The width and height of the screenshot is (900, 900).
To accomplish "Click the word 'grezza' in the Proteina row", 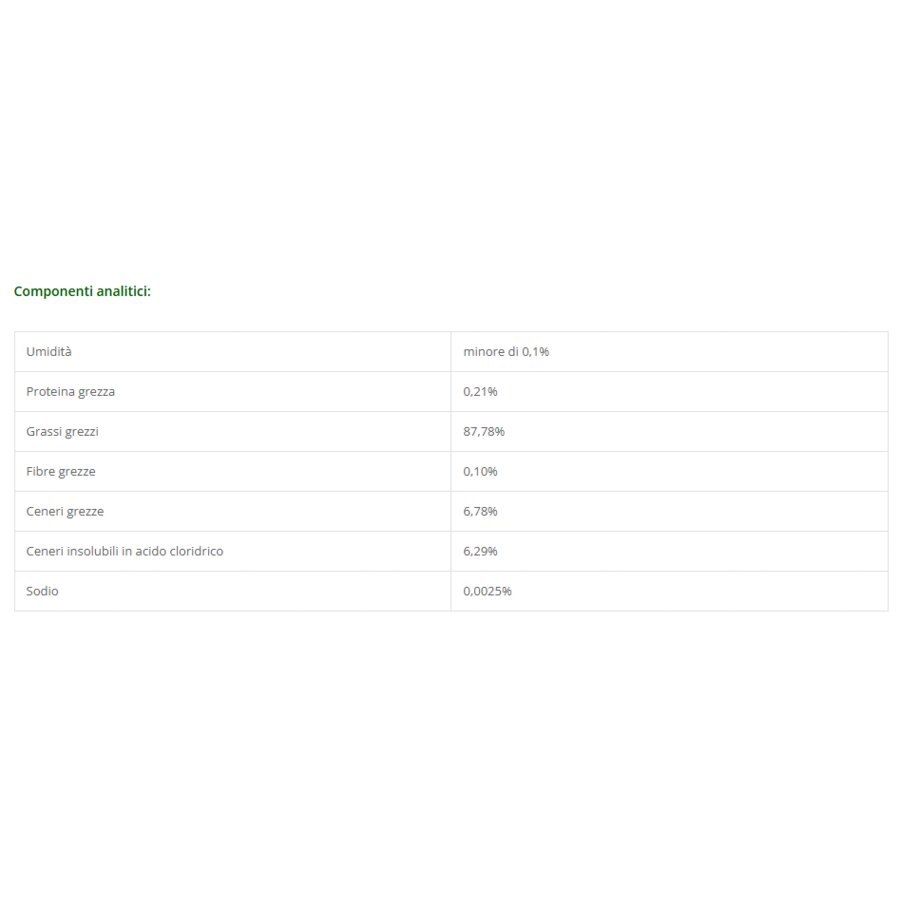I will 96,392.
